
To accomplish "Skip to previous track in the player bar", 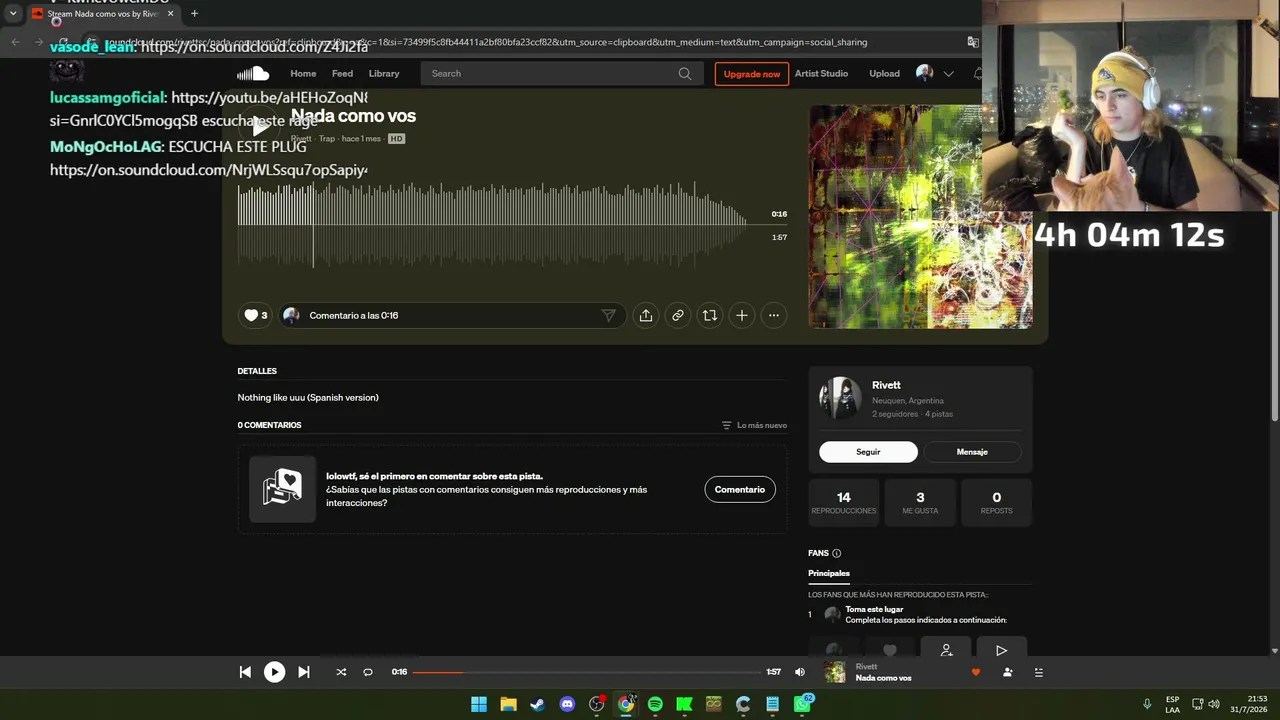I will pos(245,672).
